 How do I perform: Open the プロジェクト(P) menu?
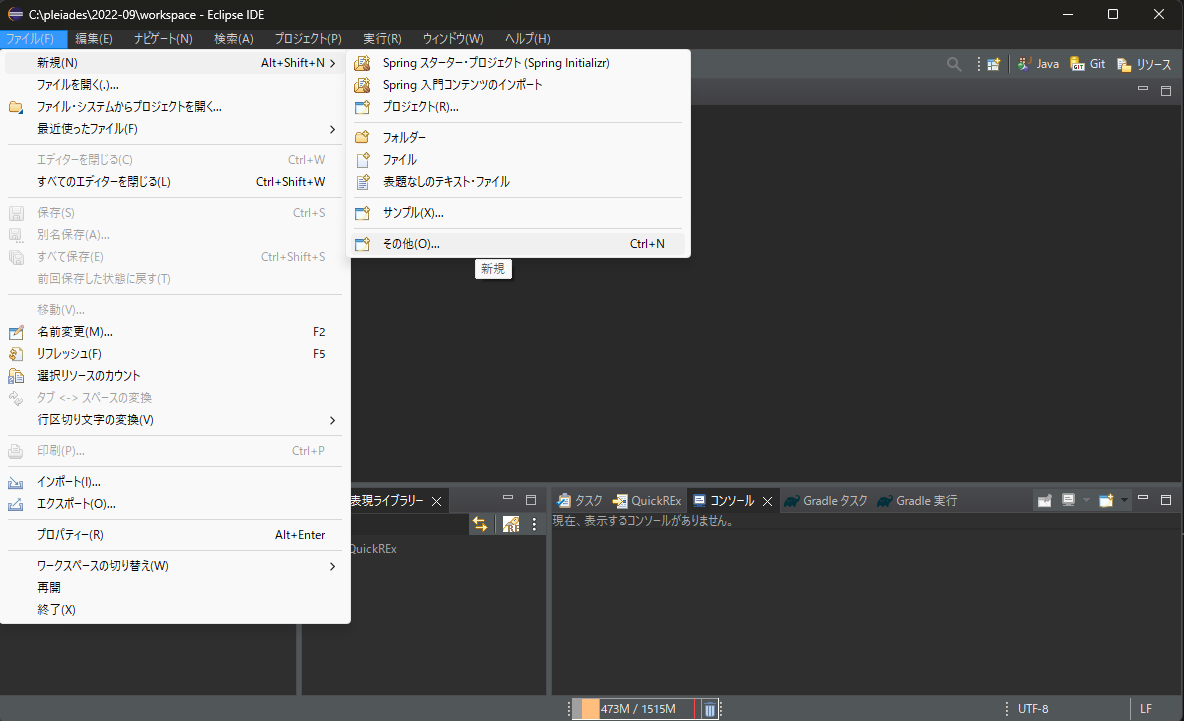coord(308,39)
